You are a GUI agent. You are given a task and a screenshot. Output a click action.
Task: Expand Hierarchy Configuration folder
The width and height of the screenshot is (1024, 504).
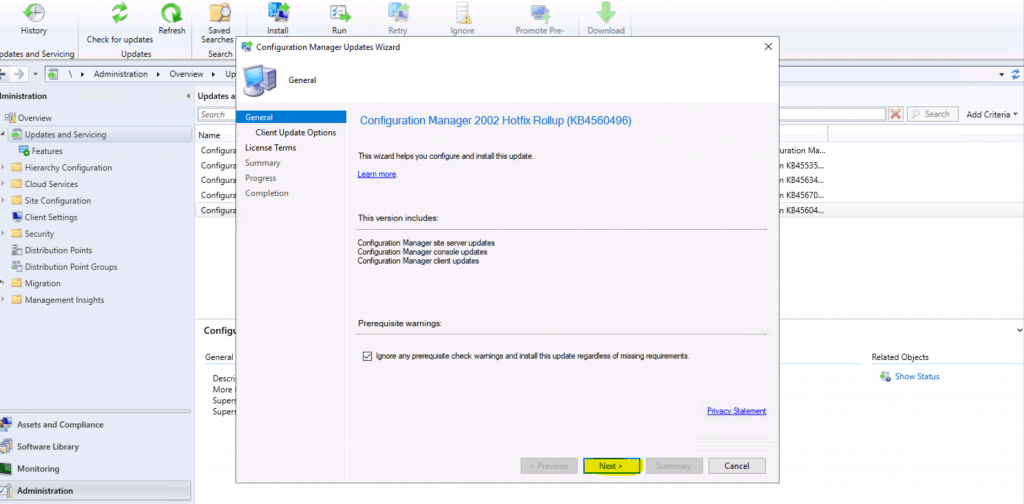point(3,168)
